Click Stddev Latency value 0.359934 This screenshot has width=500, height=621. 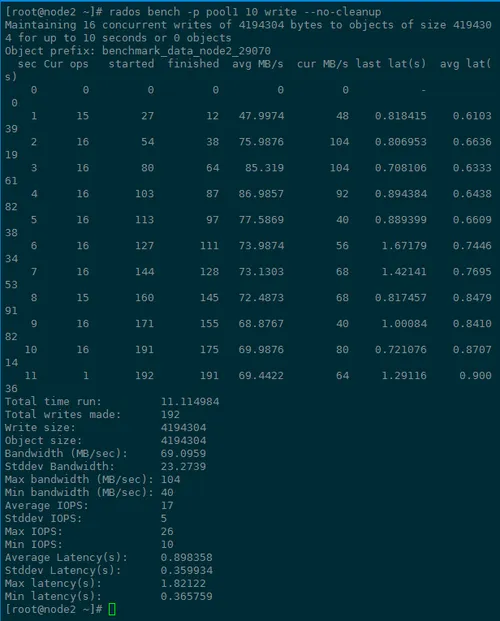coord(187,571)
